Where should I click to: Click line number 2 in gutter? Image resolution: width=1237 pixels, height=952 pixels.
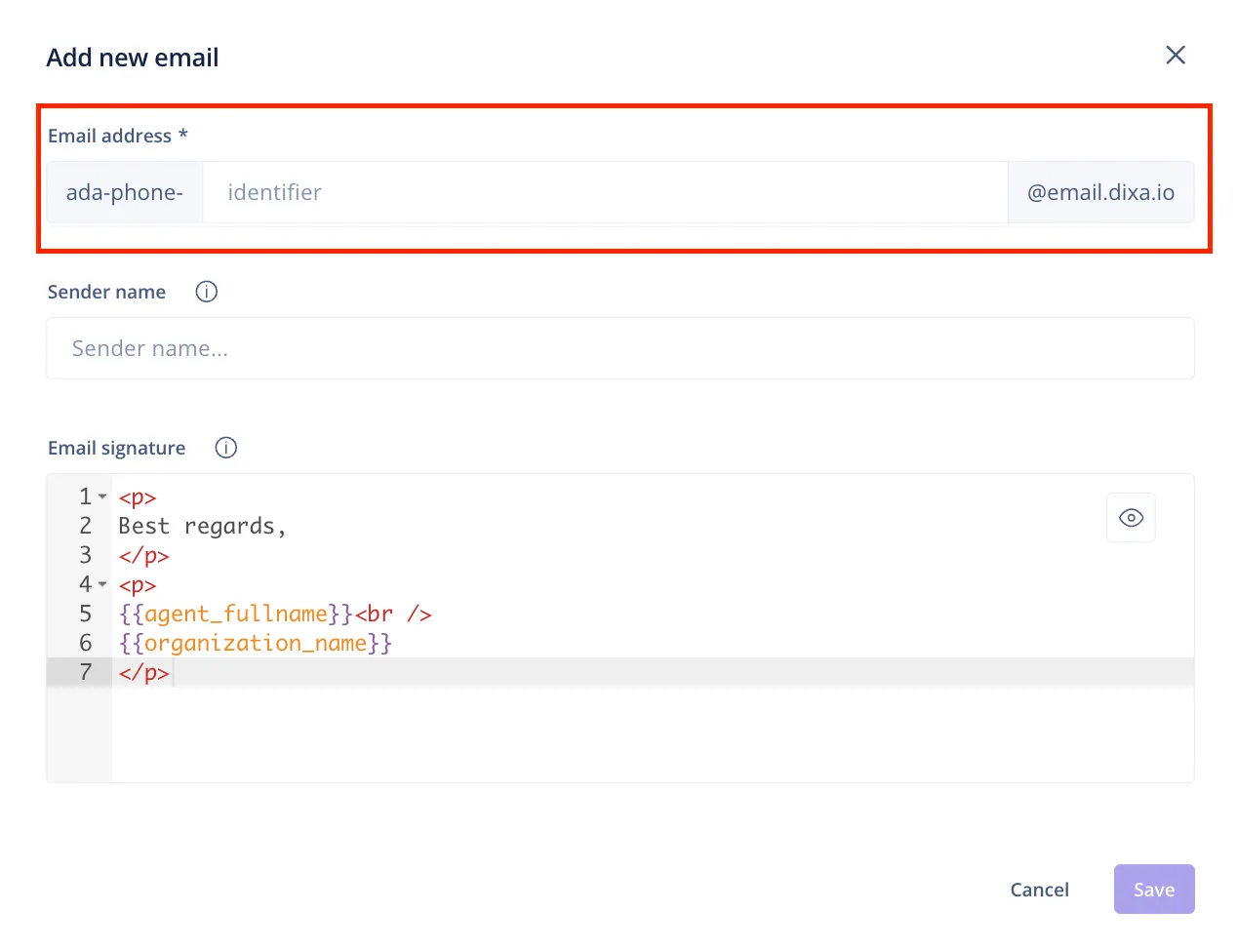point(86,526)
